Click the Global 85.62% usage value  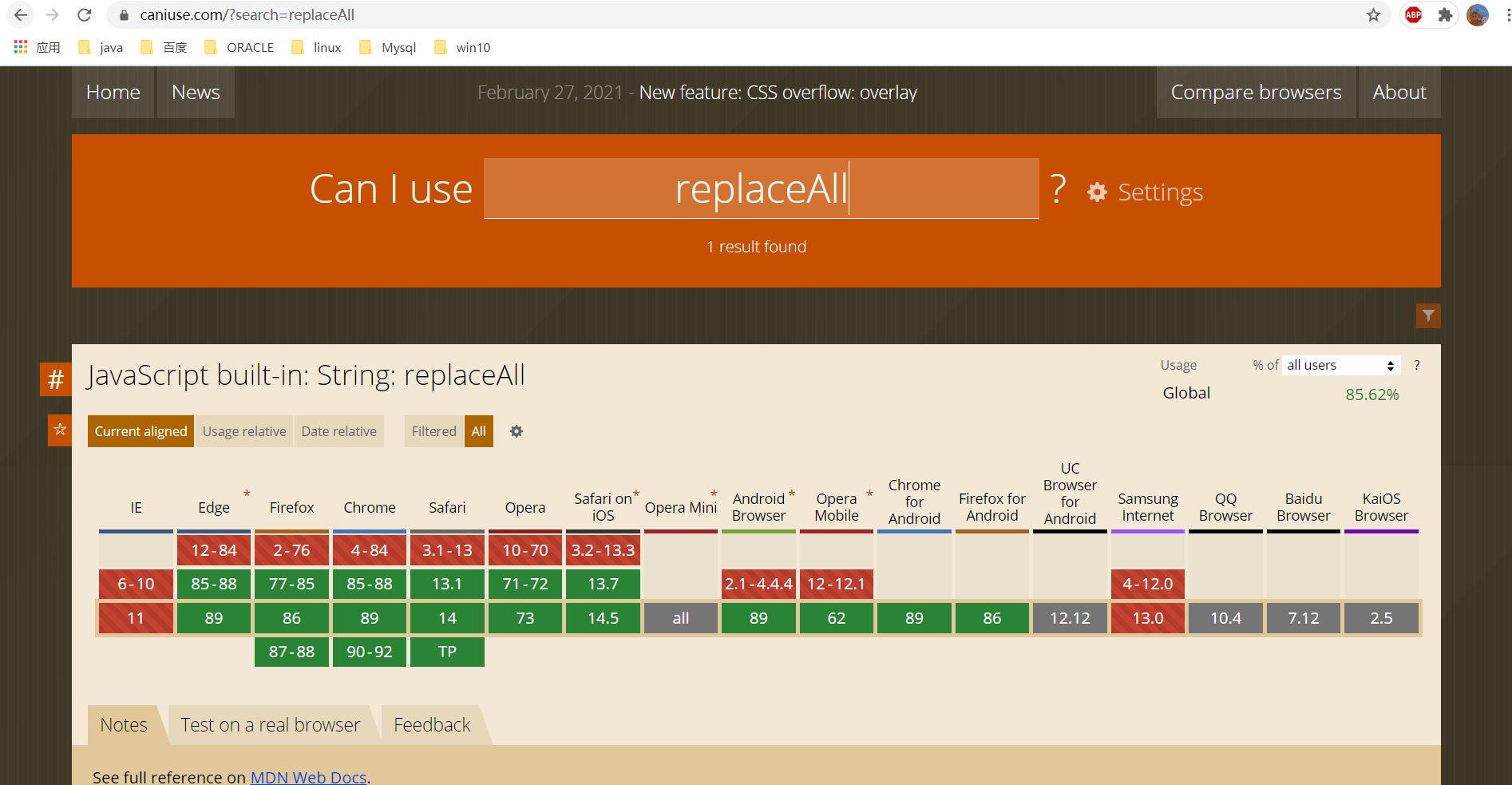click(1371, 394)
